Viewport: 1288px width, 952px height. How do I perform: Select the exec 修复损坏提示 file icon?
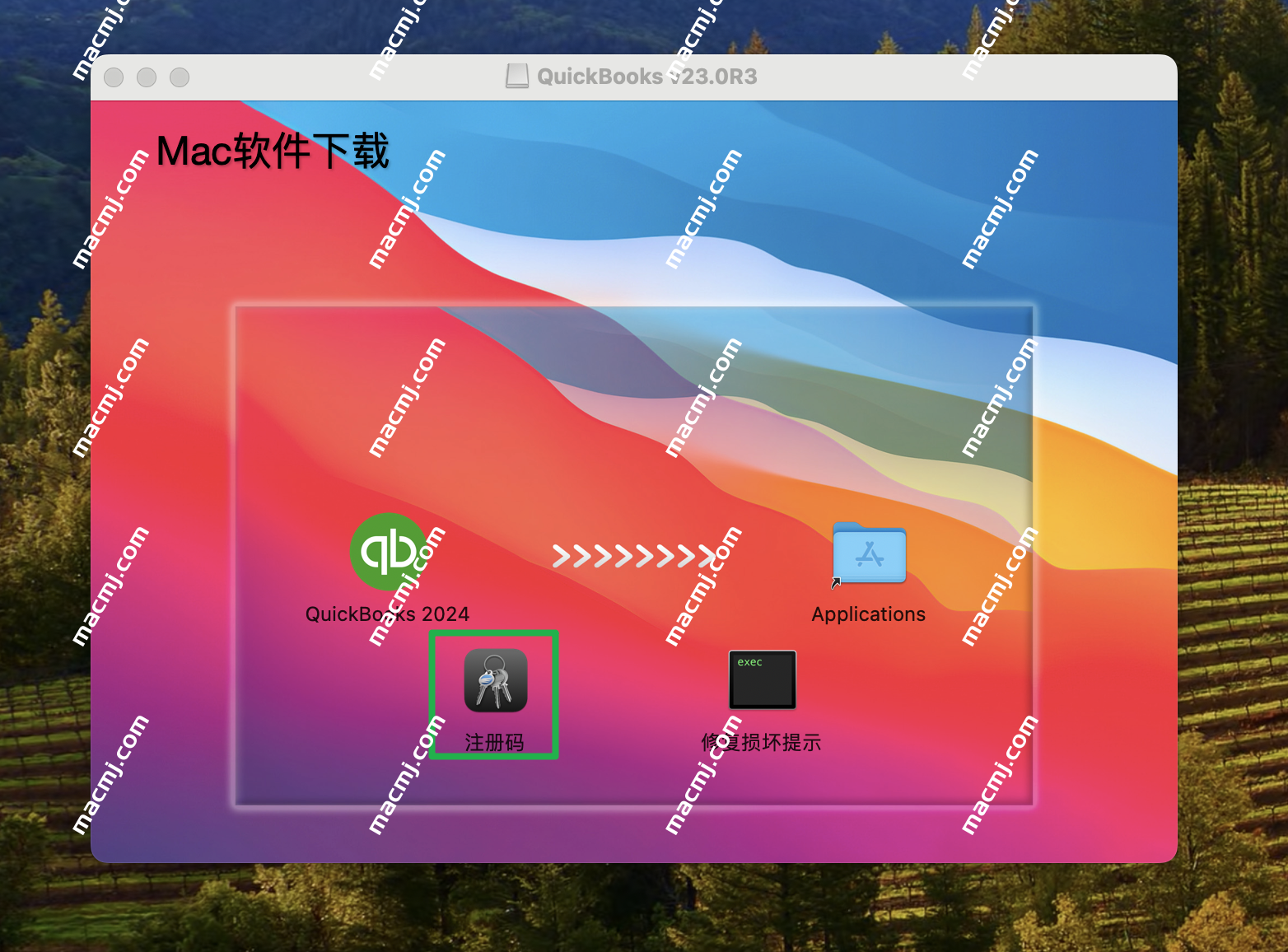[763, 680]
